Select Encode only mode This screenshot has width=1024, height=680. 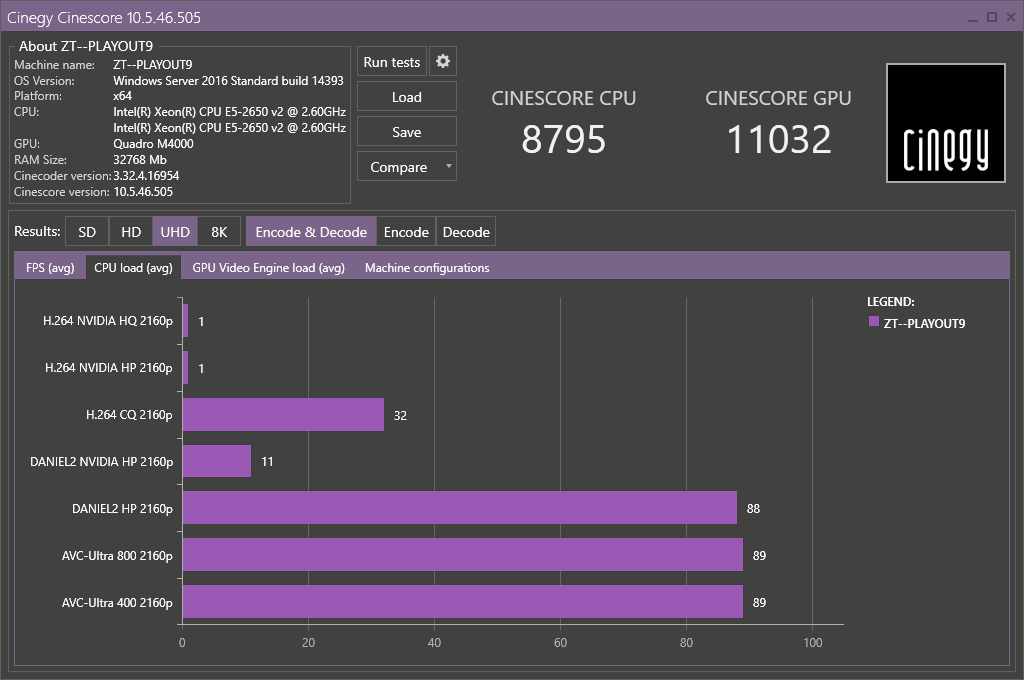tap(406, 232)
